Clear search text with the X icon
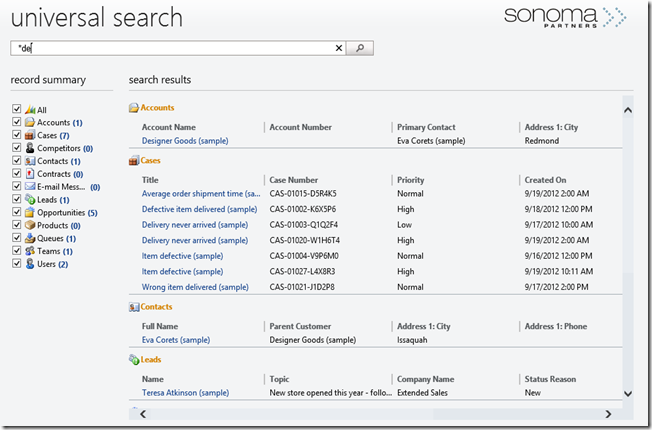 pos(339,48)
